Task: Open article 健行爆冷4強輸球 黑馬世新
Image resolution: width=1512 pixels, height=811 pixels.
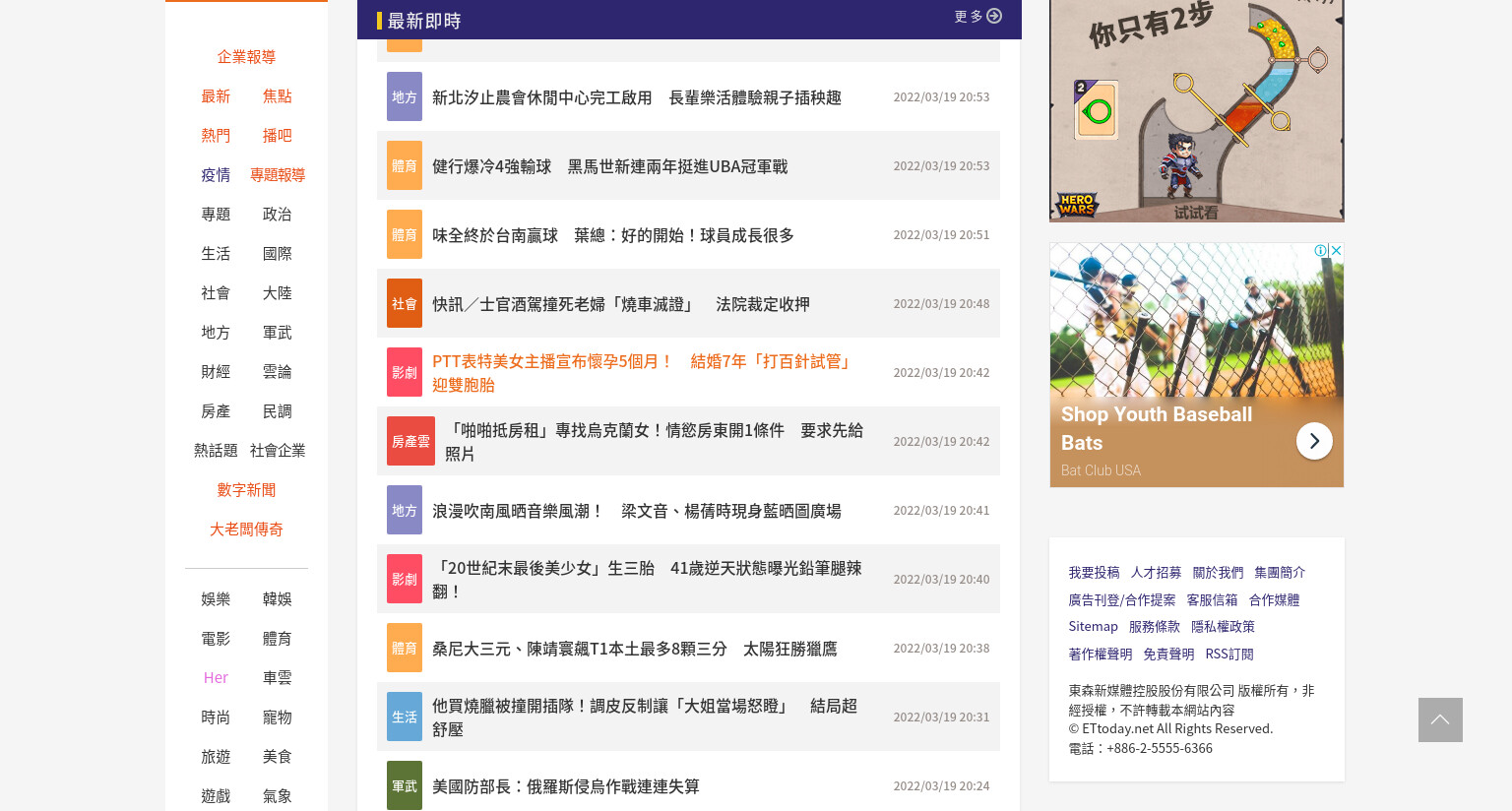Action: pos(610,166)
